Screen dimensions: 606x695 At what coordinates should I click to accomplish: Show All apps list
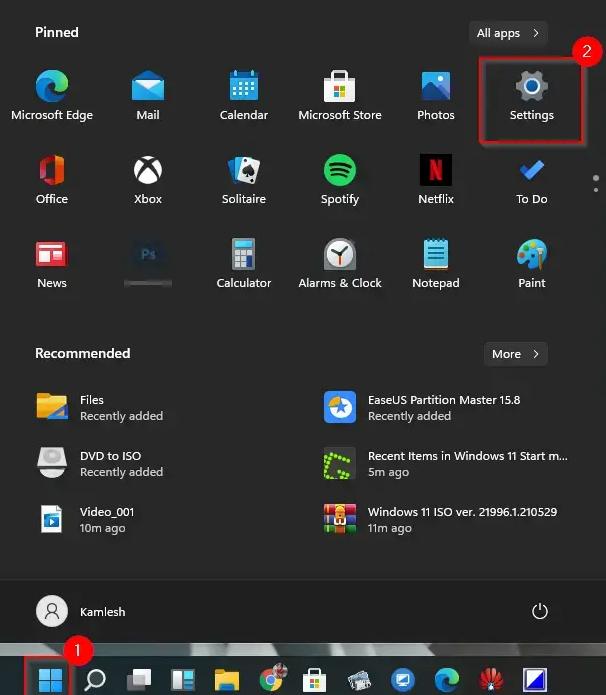click(x=508, y=33)
